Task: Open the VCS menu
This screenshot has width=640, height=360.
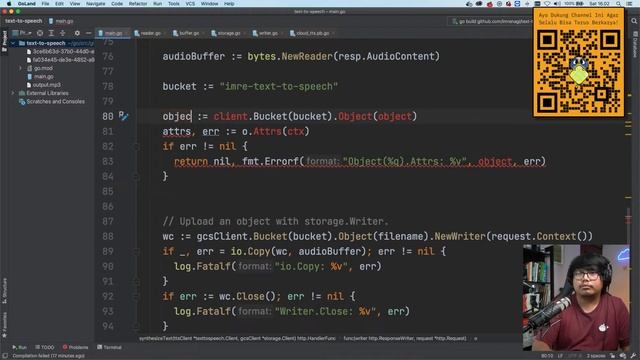Action: [190, 4]
